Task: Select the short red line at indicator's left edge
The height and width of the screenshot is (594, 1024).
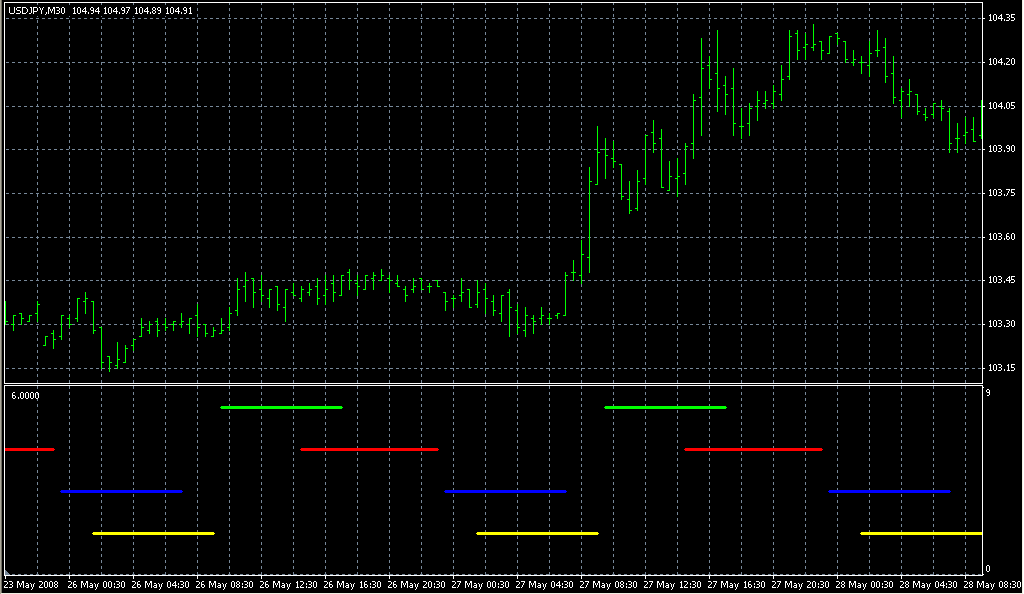Action: click(x=29, y=449)
